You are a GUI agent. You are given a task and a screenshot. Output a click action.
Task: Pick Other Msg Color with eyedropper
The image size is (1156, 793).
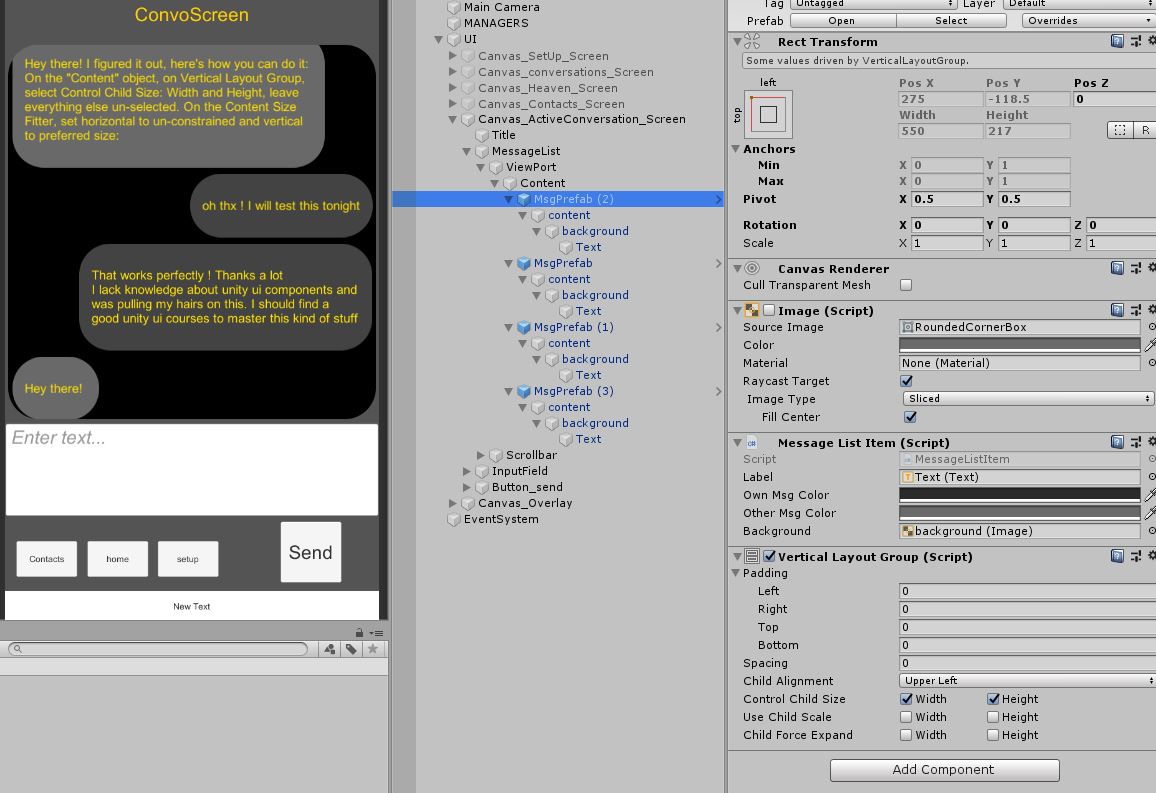(x=1149, y=513)
